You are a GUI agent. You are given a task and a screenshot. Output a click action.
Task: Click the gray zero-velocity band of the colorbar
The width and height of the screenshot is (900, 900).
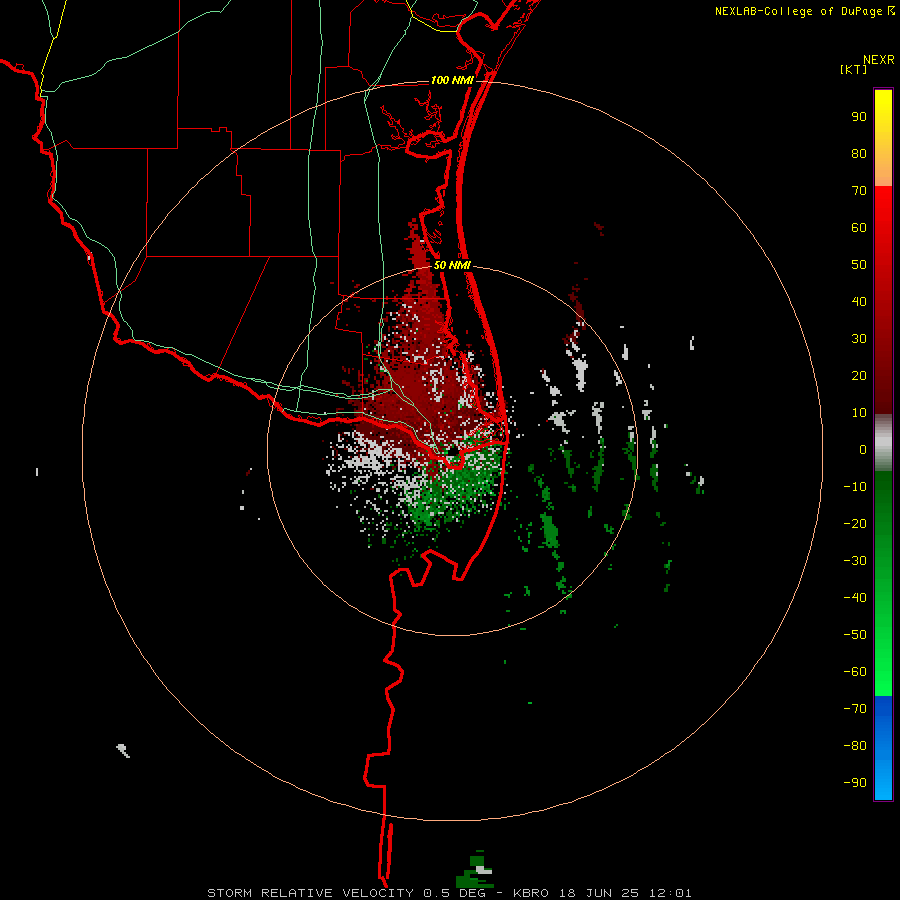(x=883, y=443)
